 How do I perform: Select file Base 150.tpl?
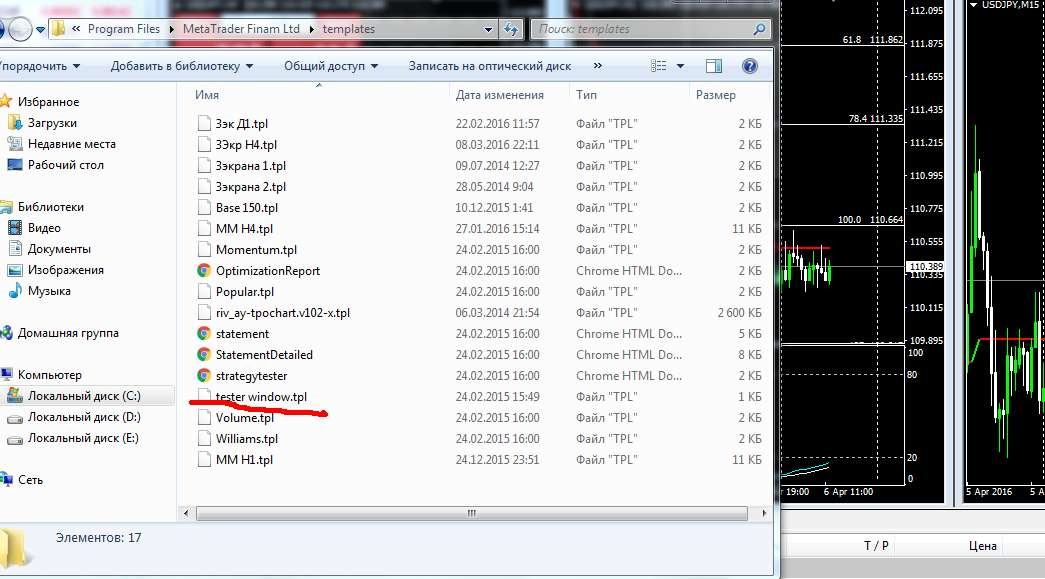pyautogui.click(x=247, y=207)
